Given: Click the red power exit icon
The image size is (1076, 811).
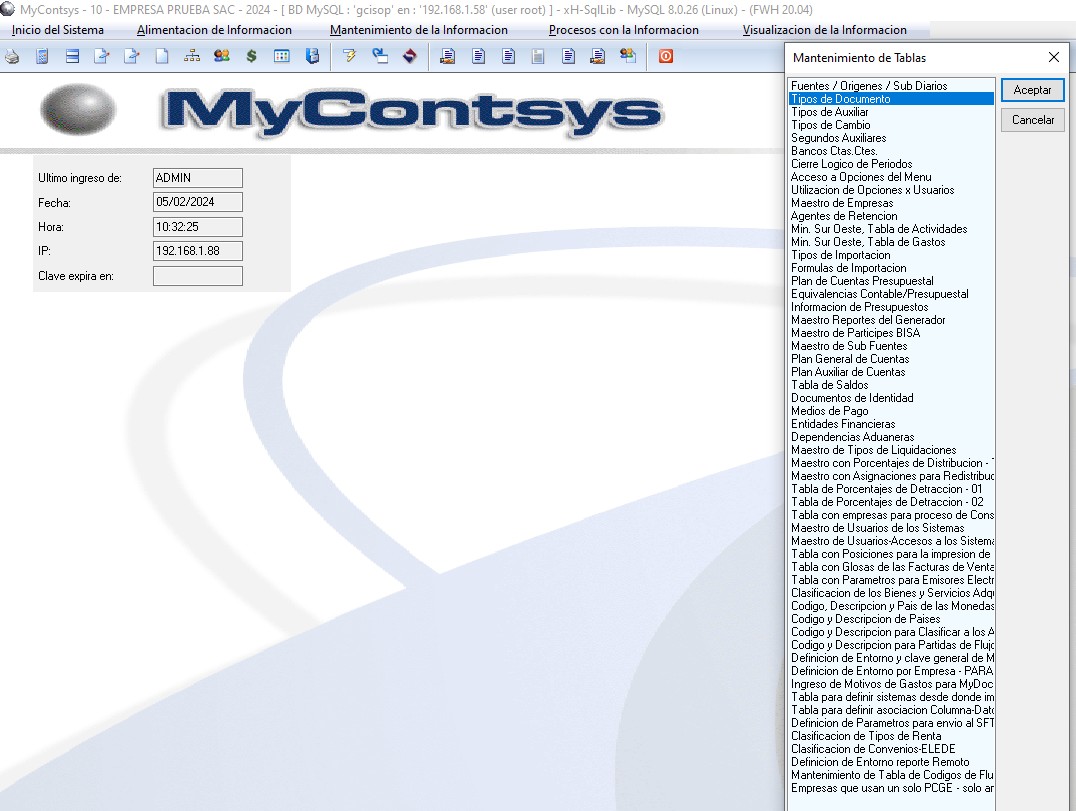Looking at the screenshot, I should (x=665, y=57).
